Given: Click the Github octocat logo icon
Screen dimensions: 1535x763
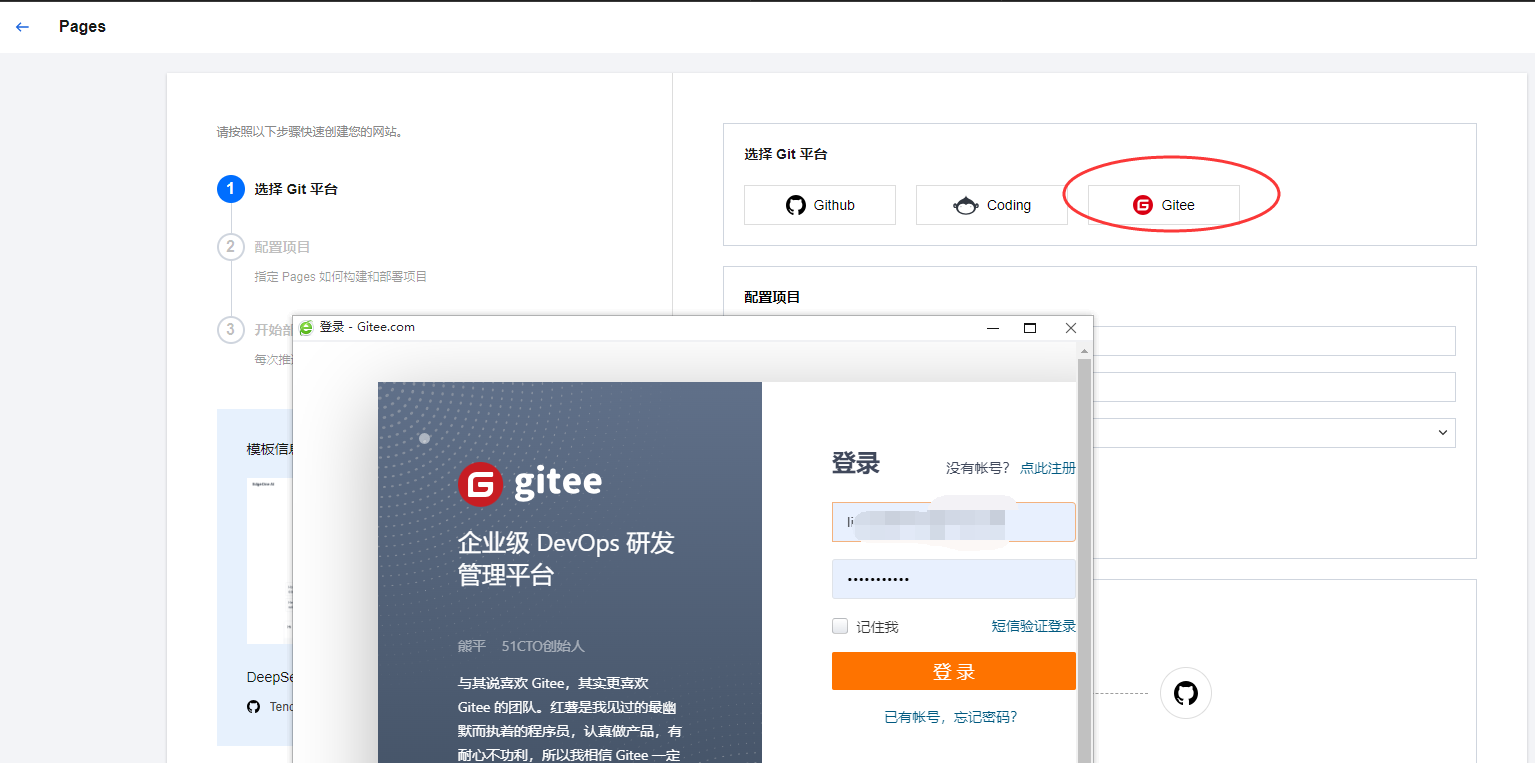Looking at the screenshot, I should coord(796,205).
